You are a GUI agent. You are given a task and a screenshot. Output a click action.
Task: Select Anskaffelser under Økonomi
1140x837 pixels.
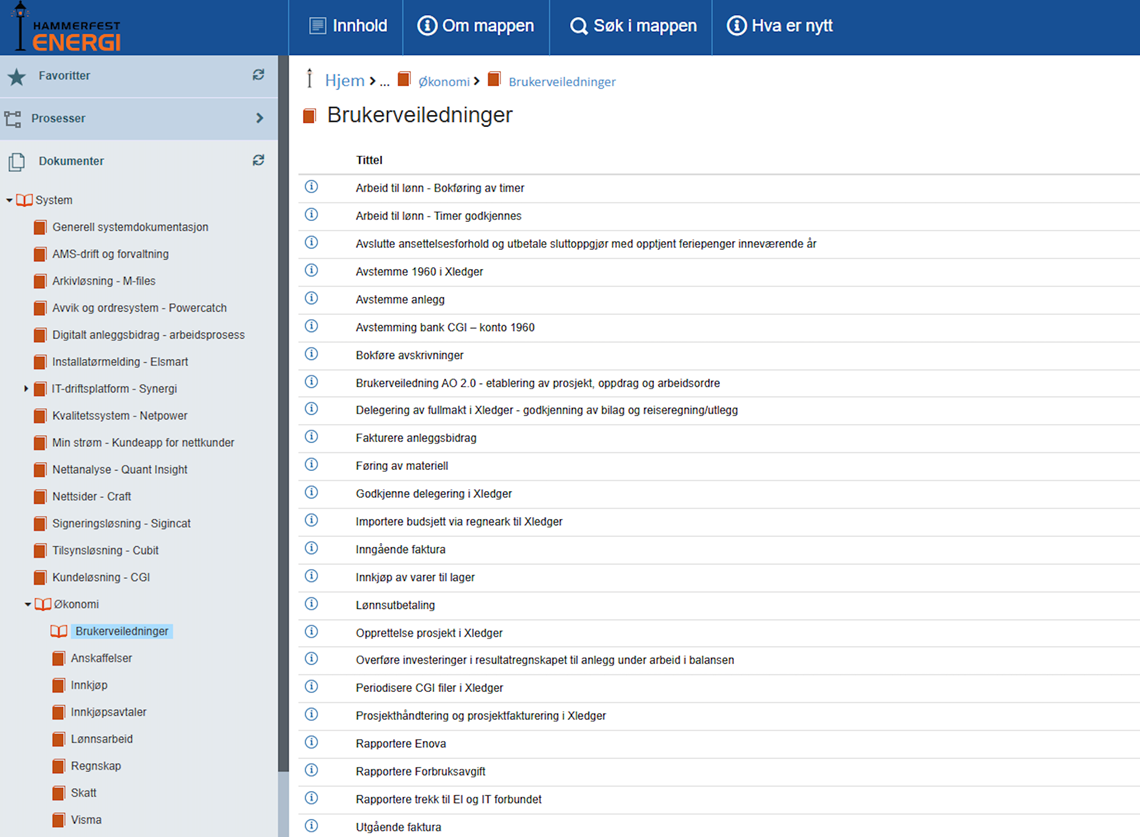pos(101,658)
